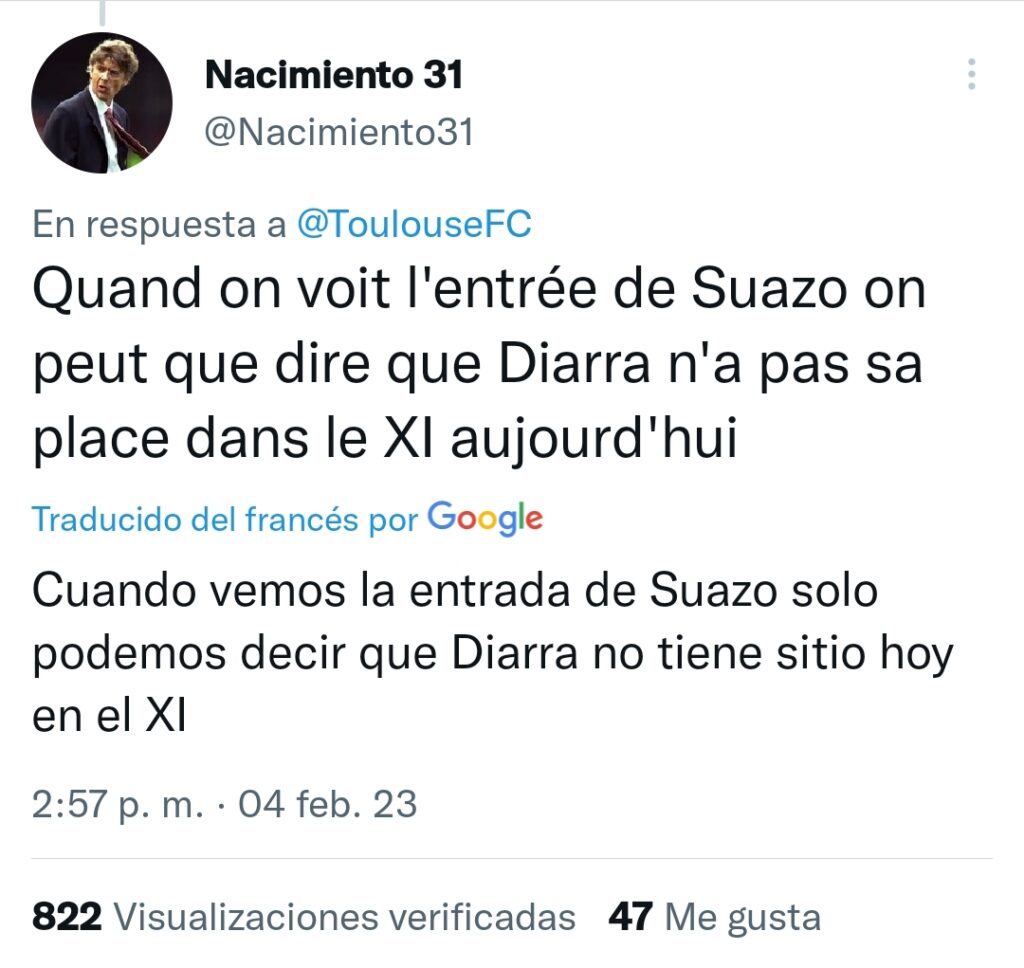The image size is (1024, 968).
Task: Select 'Traducido del francés por' translation label
Action: 225,520
